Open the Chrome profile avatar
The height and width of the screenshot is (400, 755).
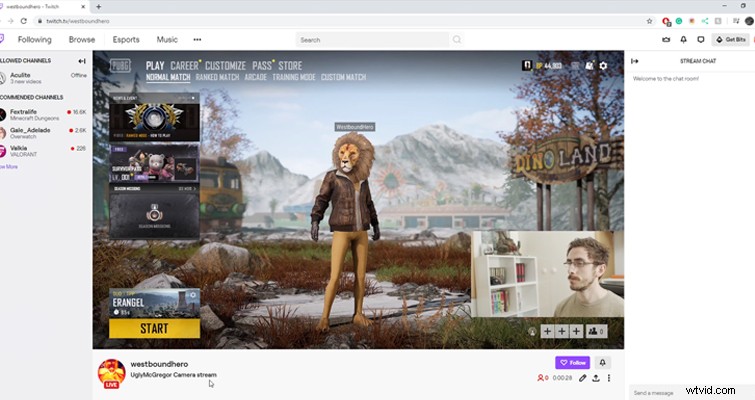coord(749,21)
